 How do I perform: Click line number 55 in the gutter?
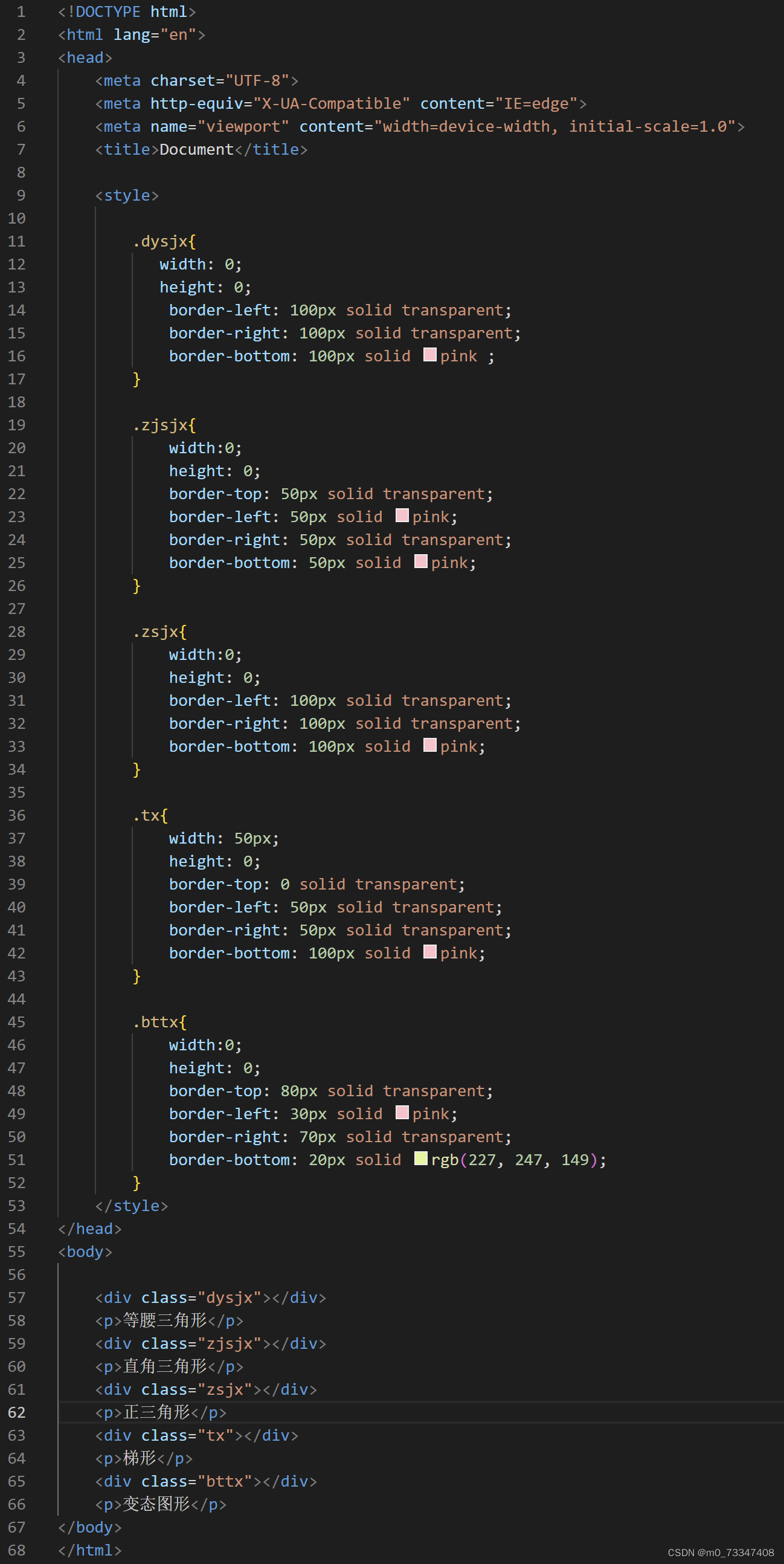pyautogui.click(x=16, y=1252)
